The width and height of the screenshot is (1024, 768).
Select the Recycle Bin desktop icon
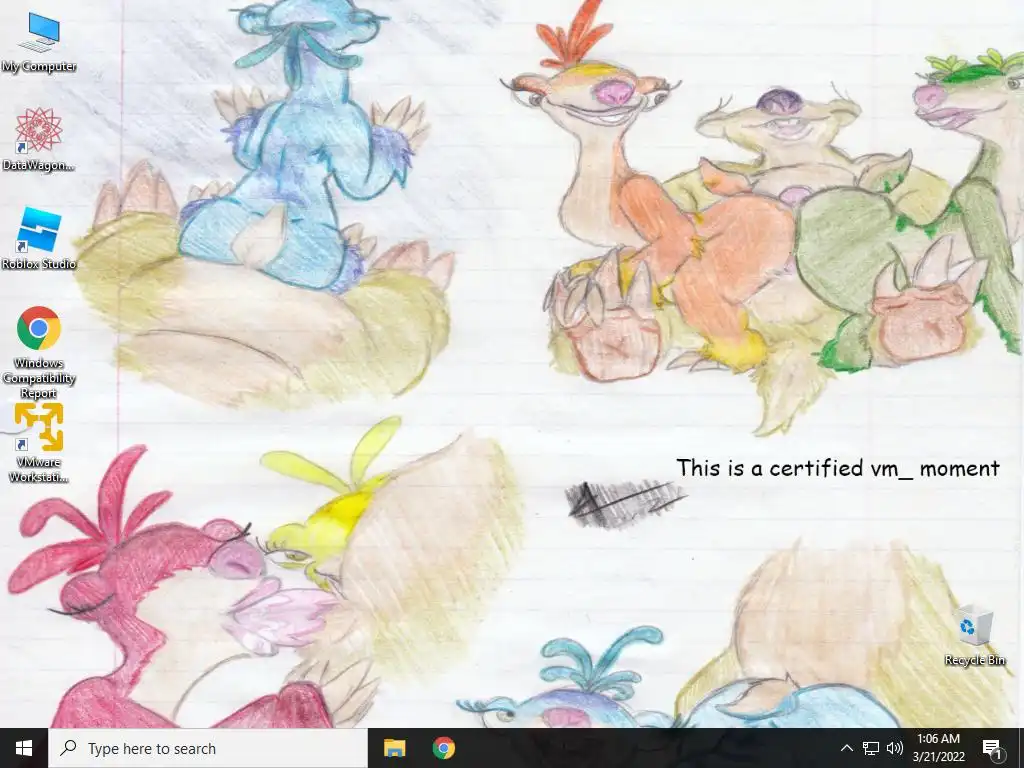(x=974, y=635)
